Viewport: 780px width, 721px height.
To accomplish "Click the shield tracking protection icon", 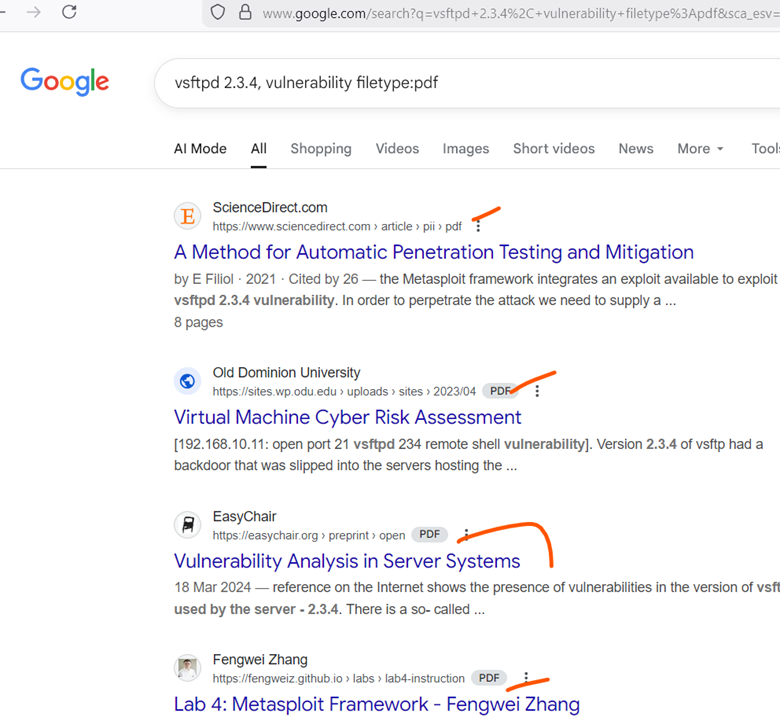I will point(217,13).
